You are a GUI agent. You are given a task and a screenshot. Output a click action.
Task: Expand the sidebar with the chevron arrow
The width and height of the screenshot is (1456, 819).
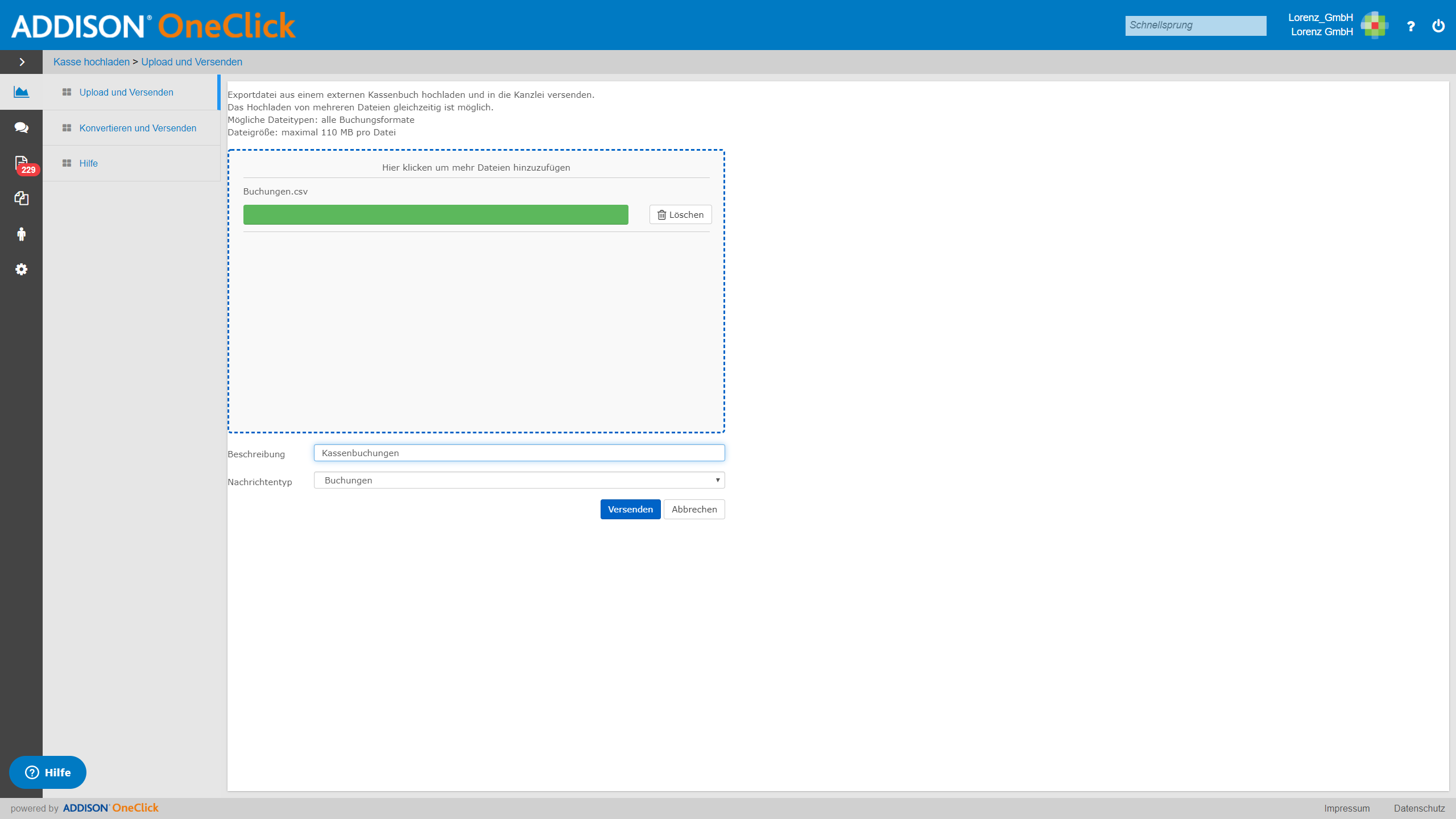click(x=22, y=62)
